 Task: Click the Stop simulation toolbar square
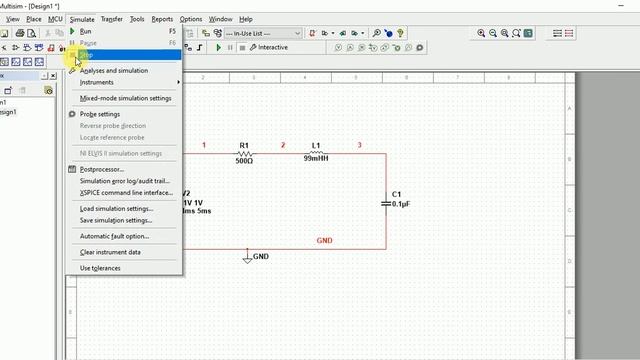coord(242,48)
